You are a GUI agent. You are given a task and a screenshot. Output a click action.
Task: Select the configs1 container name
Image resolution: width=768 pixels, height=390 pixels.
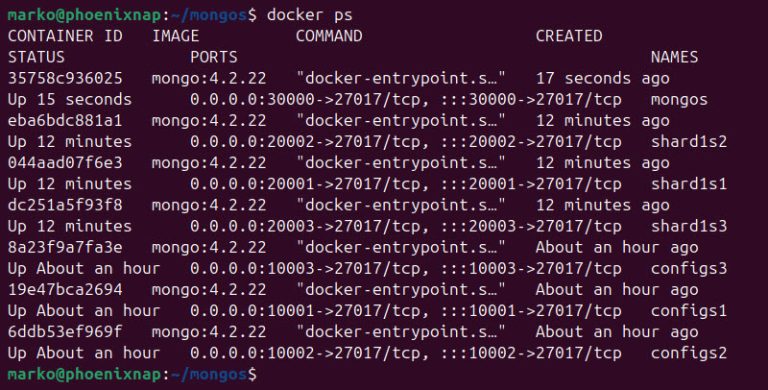tap(689, 311)
